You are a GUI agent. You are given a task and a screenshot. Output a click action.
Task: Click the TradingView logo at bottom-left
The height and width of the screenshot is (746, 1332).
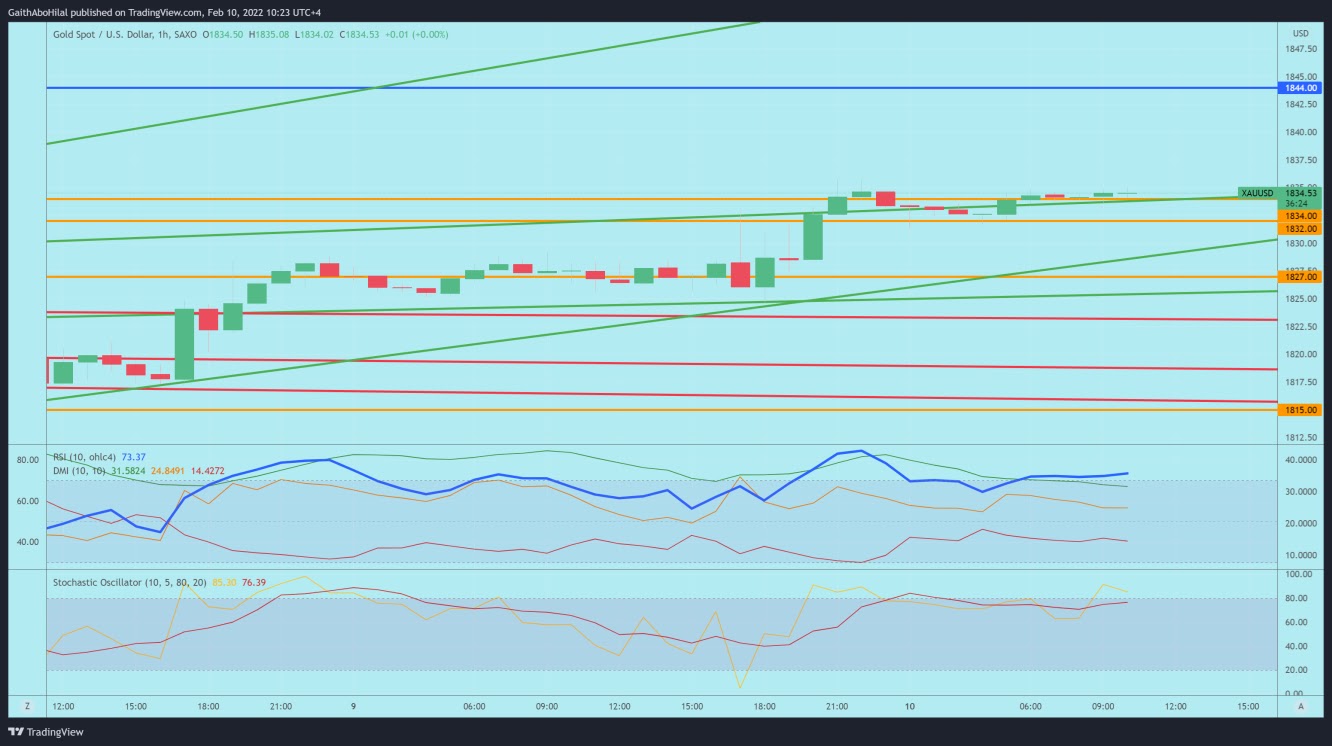pos(46,732)
